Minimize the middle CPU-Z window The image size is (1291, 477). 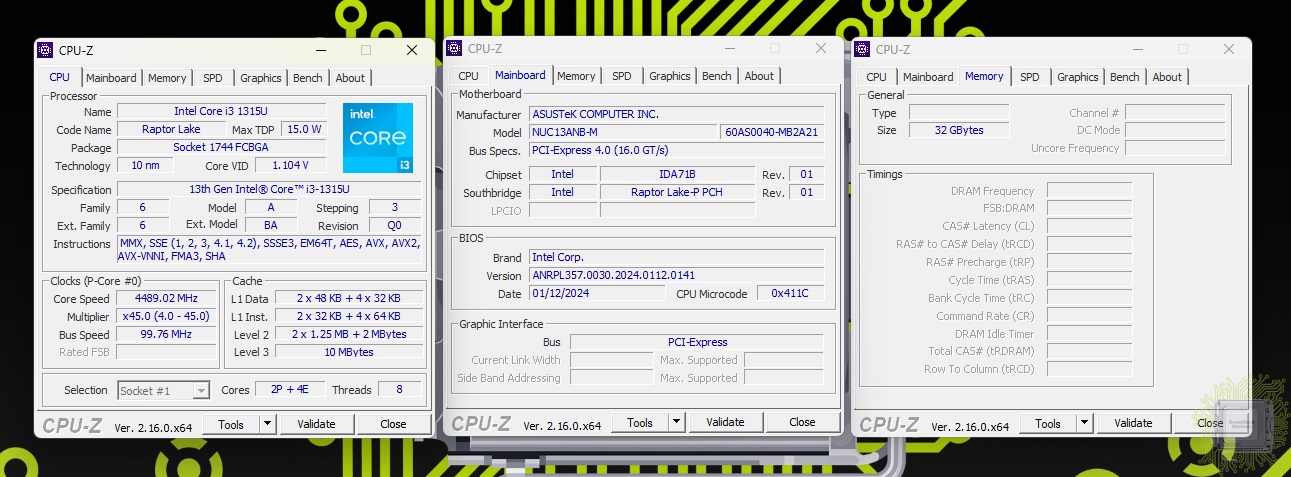729,48
